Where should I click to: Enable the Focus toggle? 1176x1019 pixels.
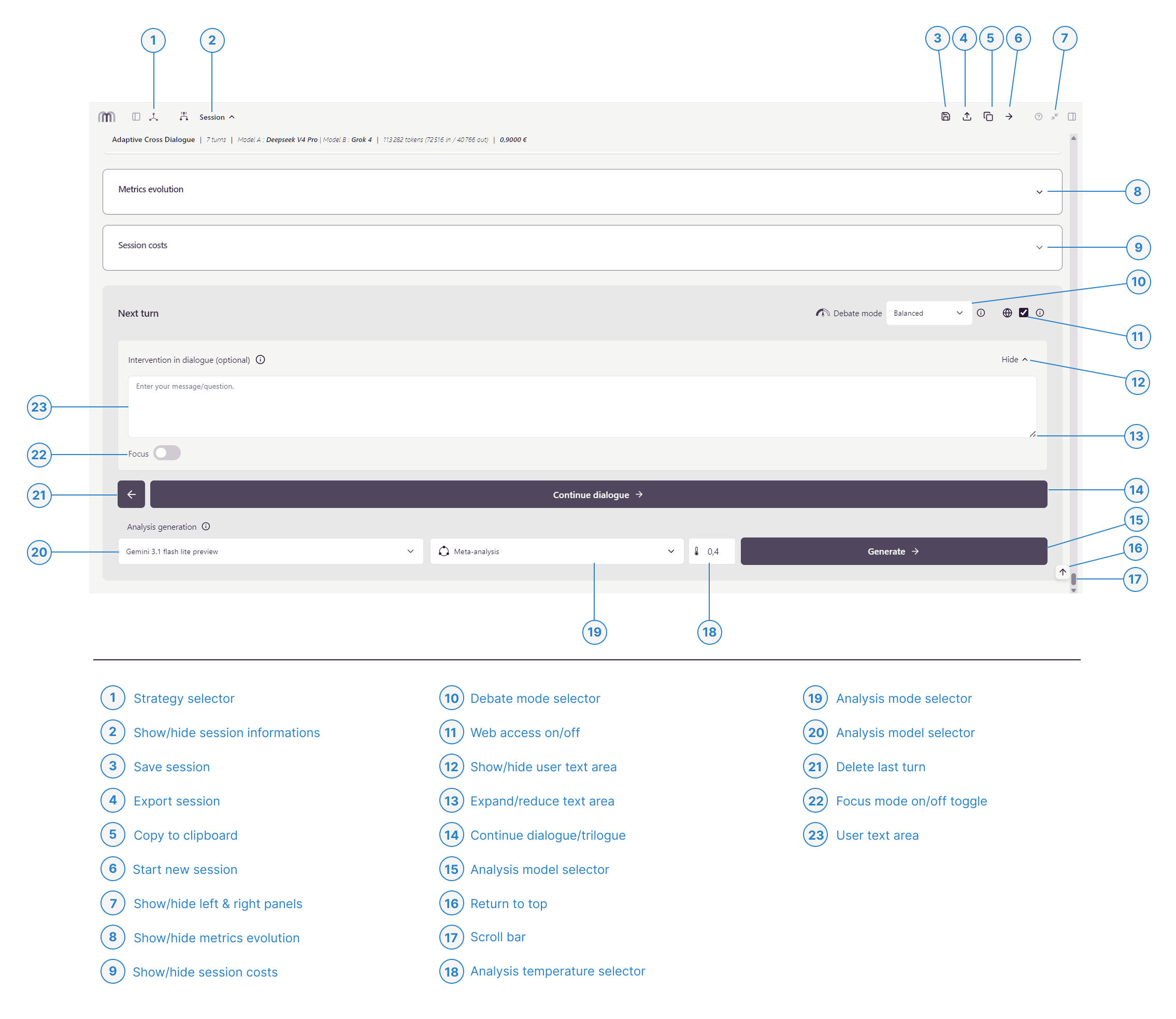tap(167, 452)
